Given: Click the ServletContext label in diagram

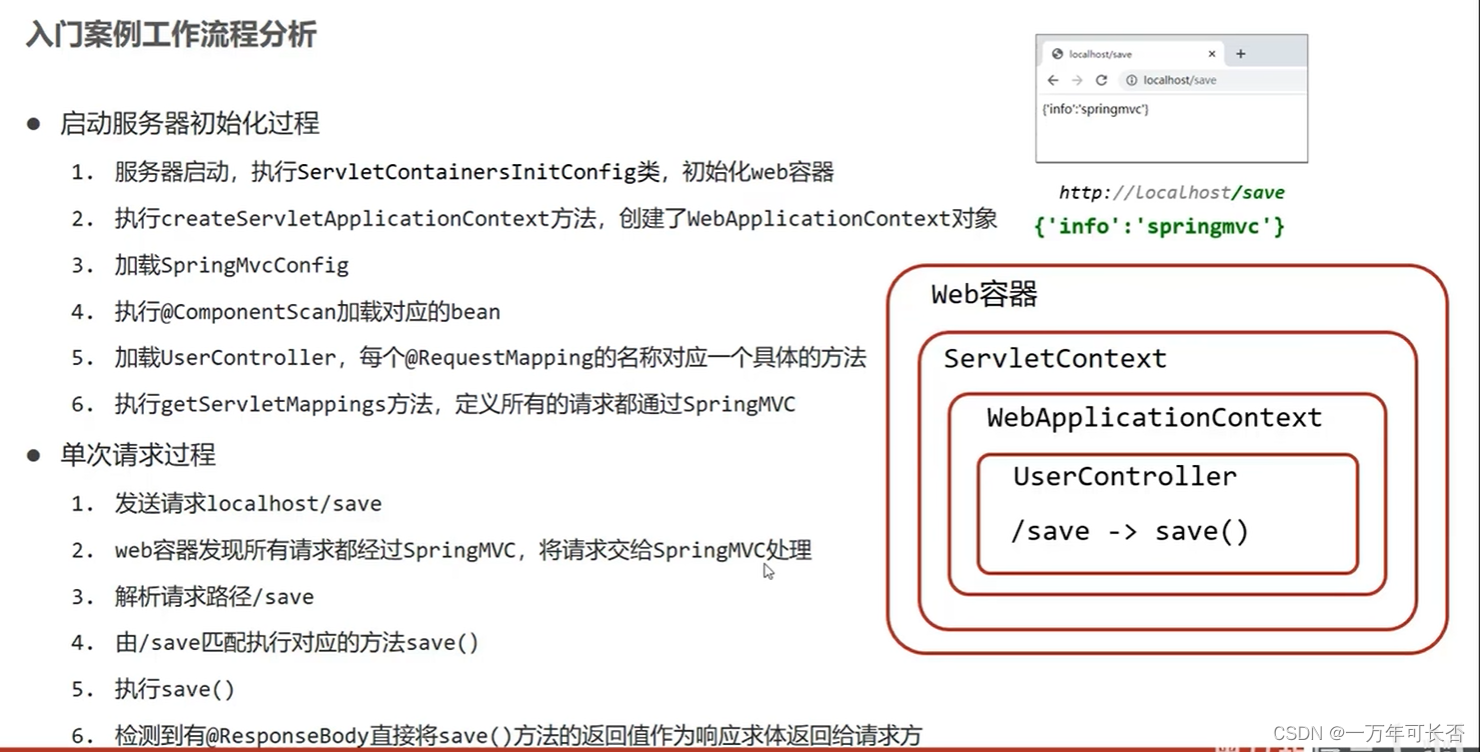Looking at the screenshot, I should point(1055,358).
